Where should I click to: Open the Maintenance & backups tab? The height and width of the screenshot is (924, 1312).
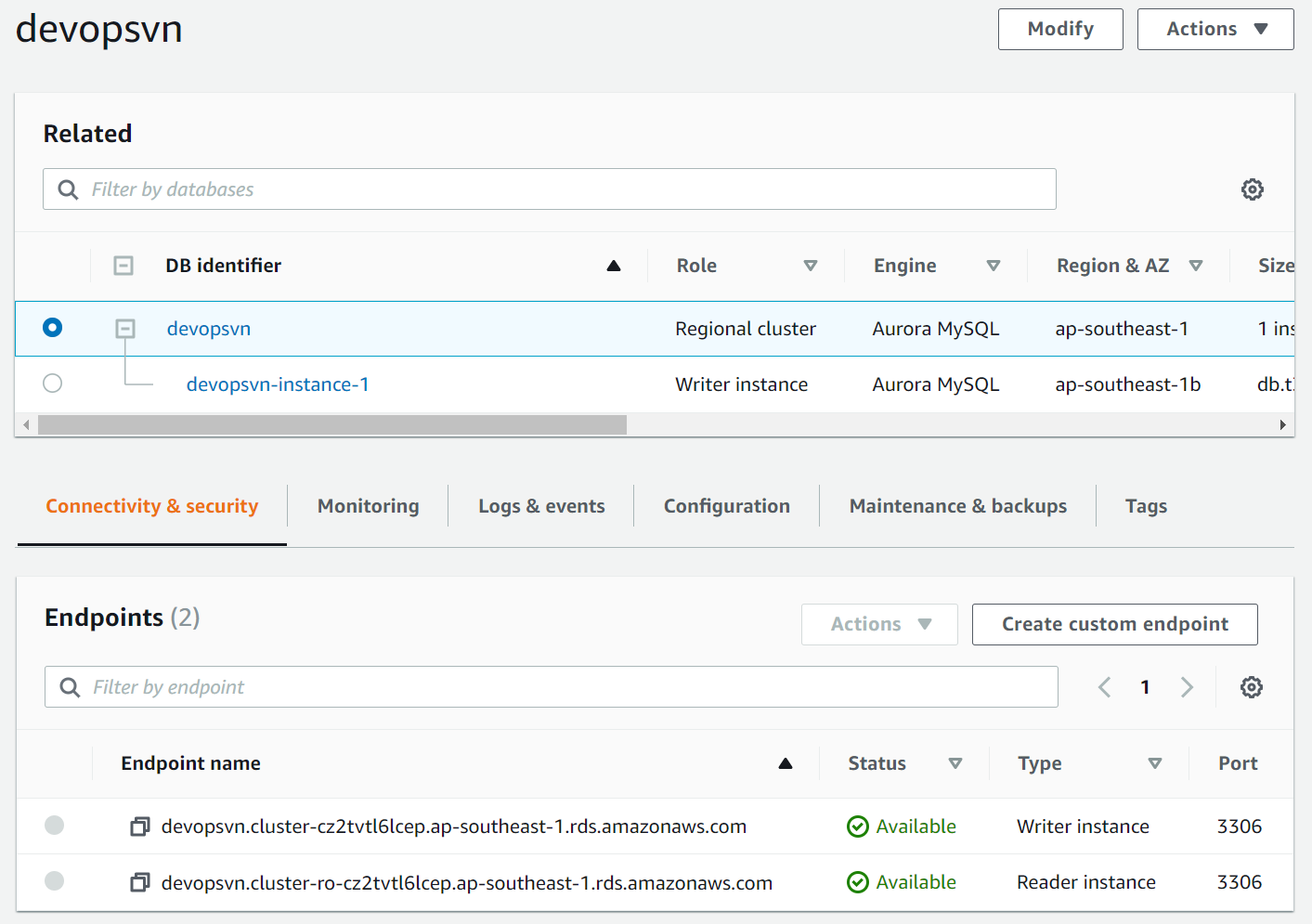[957, 506]
